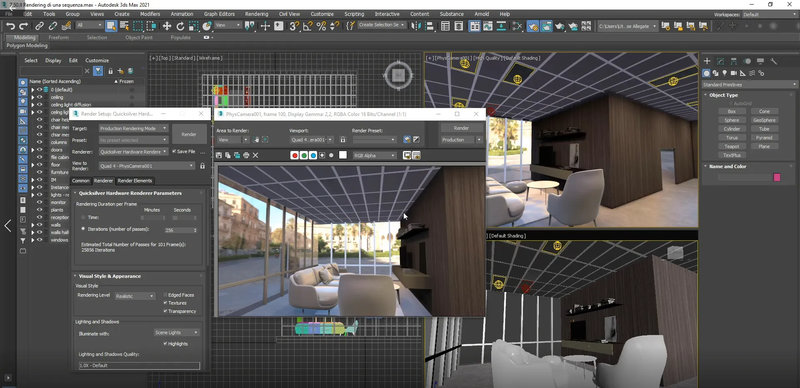
Task: Toggle the red channel in rendered frame window
Action: tap(294, 155)
